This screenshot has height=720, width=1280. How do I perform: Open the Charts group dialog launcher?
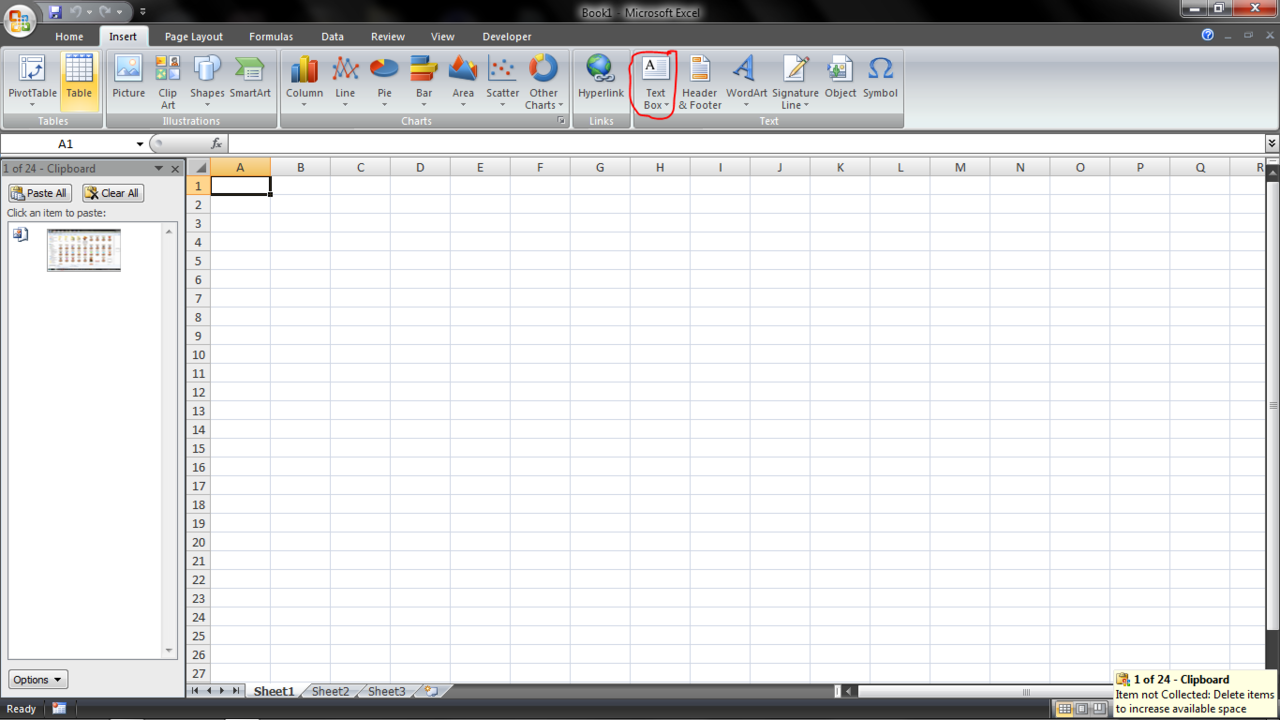pyautogui.click(x=561, y=121)
